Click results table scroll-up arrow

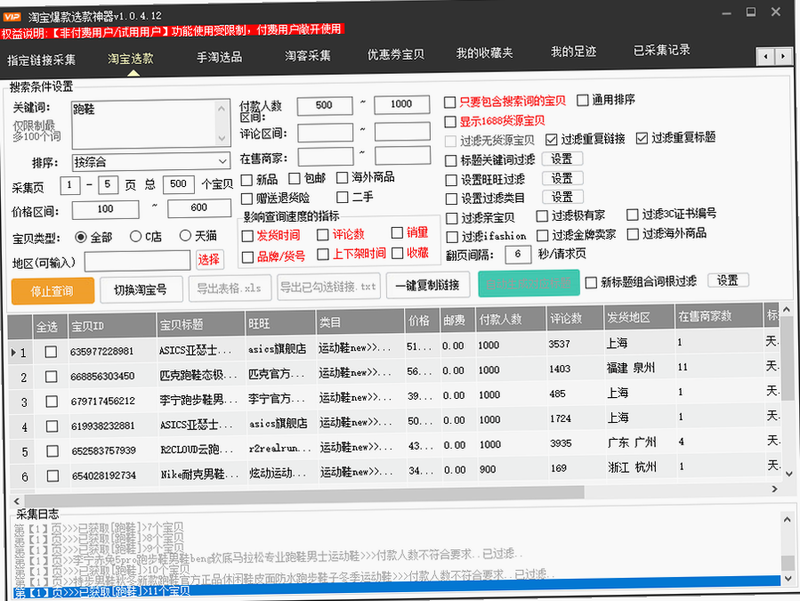pyautogui.click(x=786, y=310)
